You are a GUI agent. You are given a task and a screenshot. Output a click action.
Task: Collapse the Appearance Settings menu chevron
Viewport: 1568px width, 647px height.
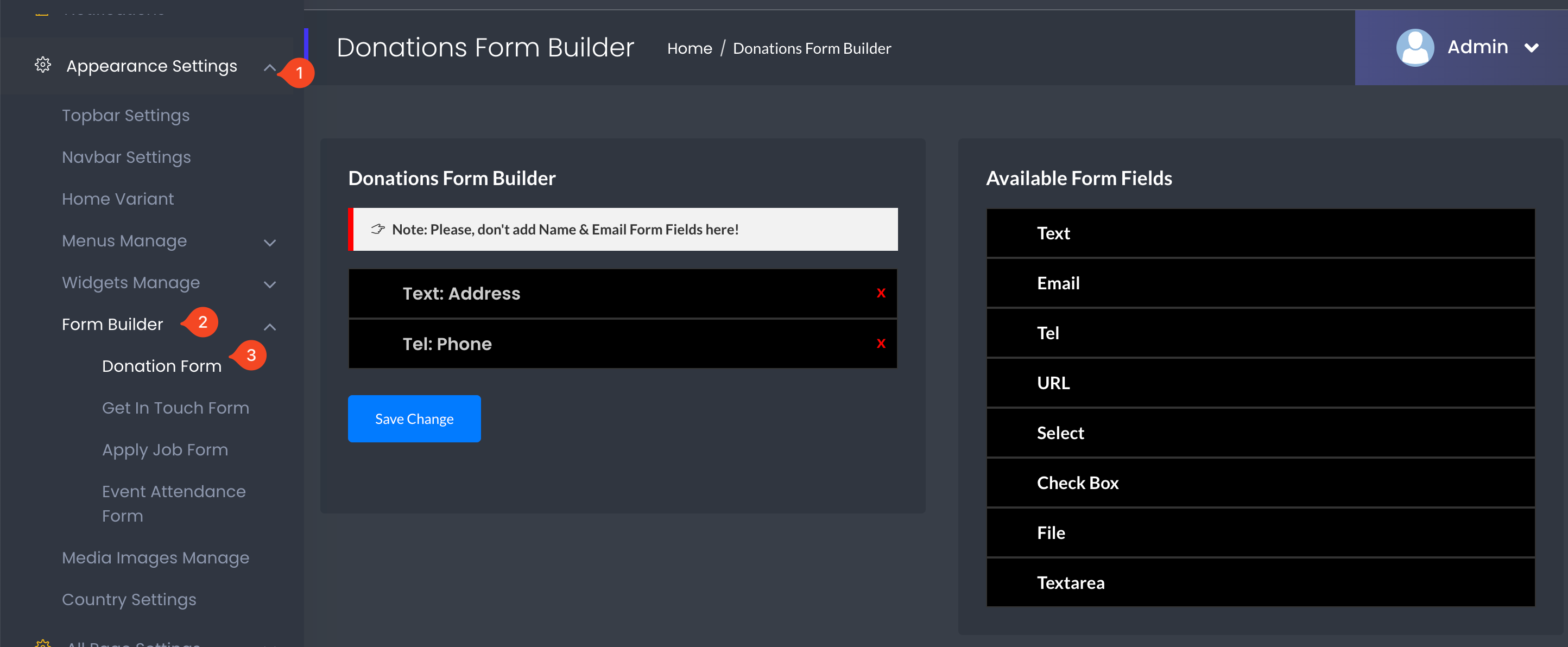[x=270, y=67]
